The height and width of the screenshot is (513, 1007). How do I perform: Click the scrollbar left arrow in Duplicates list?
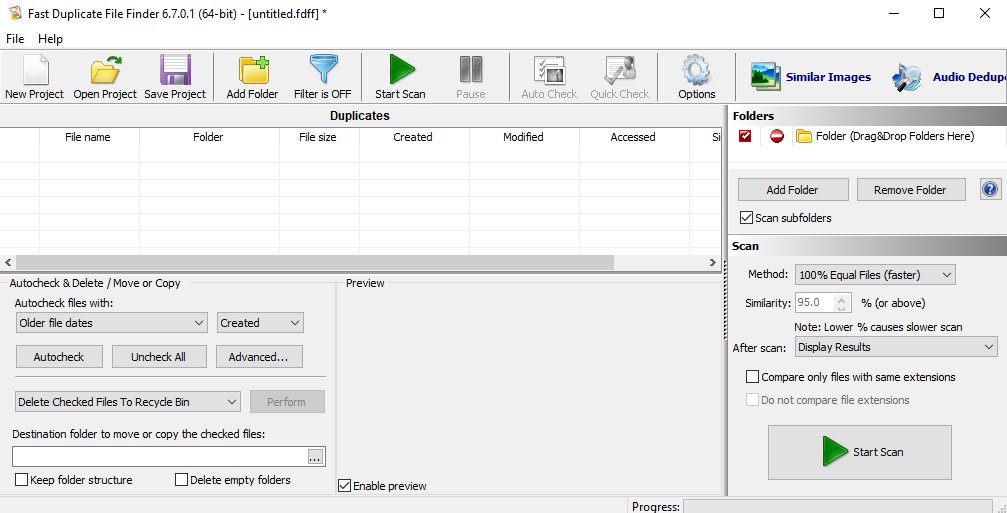8,263
